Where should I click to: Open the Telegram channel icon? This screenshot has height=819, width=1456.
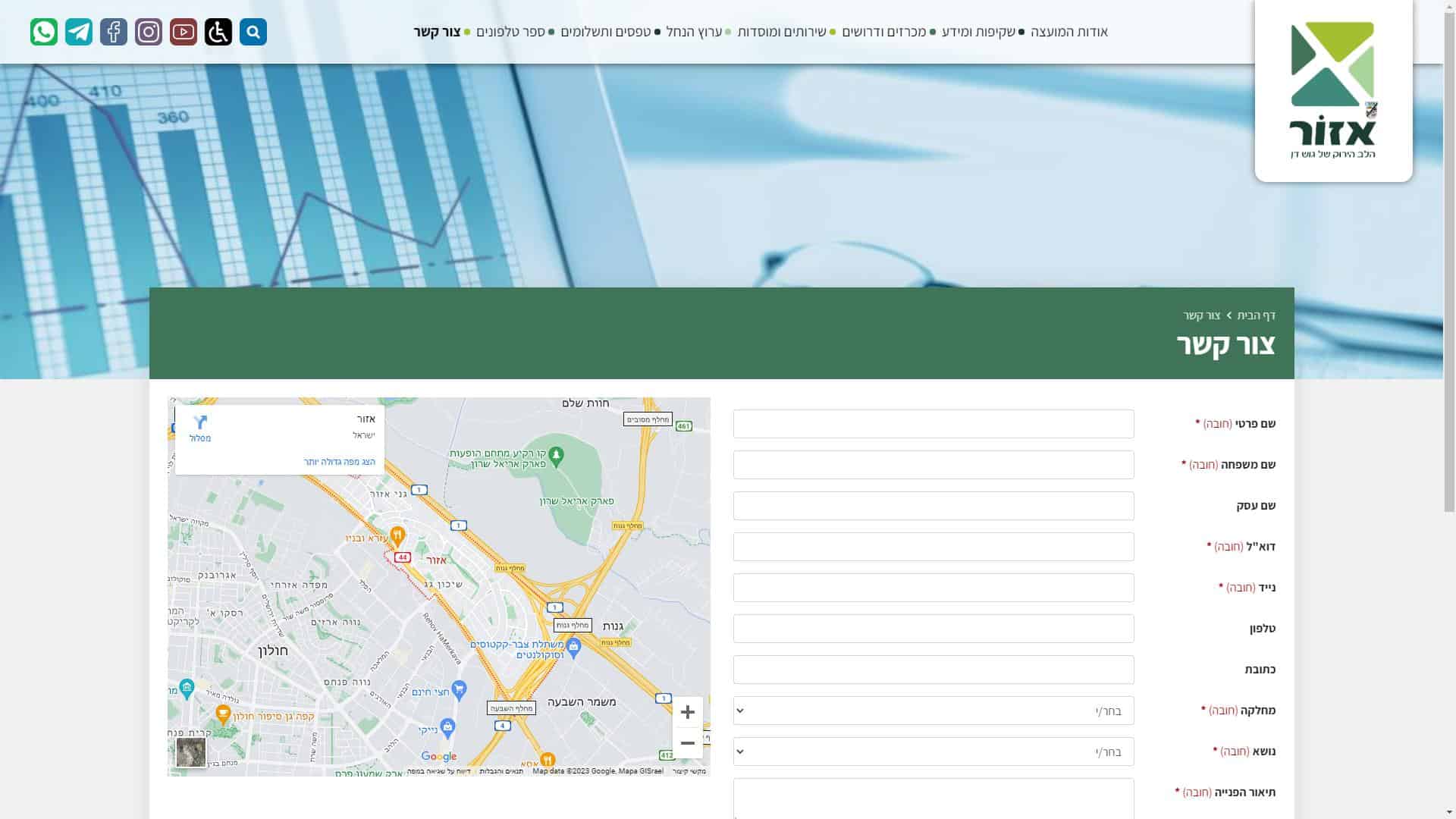[79, 32]
